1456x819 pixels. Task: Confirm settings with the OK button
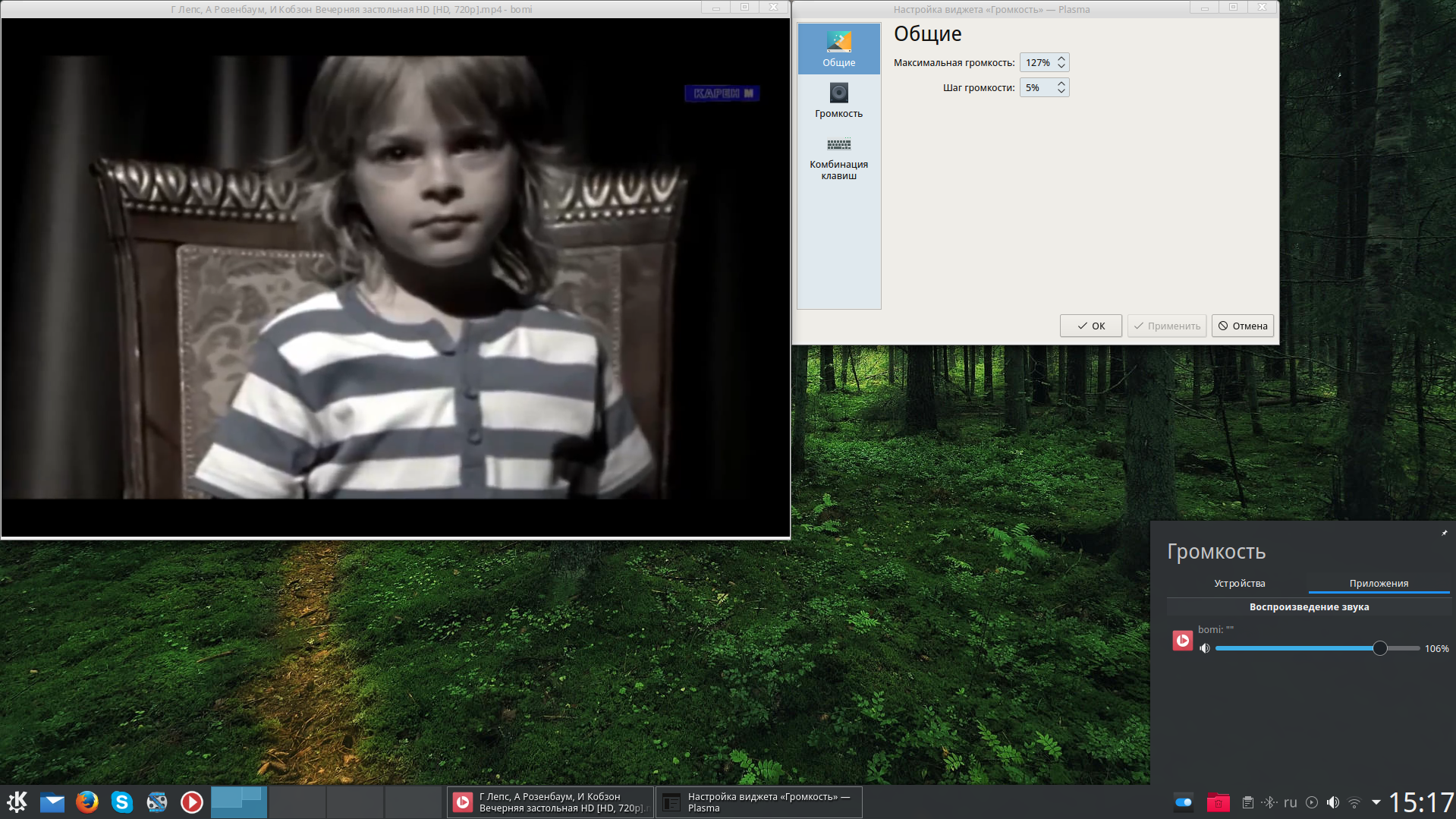pos(1091,326)
